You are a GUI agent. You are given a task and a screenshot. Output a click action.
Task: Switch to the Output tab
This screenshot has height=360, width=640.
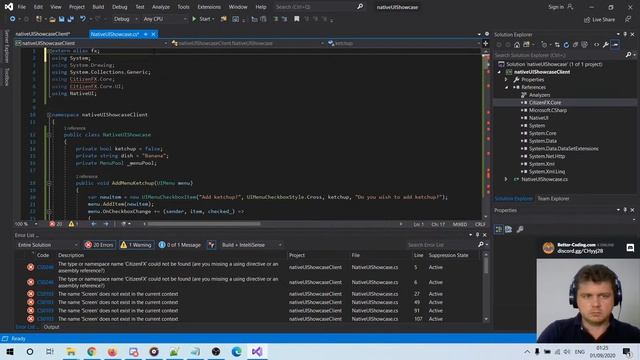click(x=51, y=327)
